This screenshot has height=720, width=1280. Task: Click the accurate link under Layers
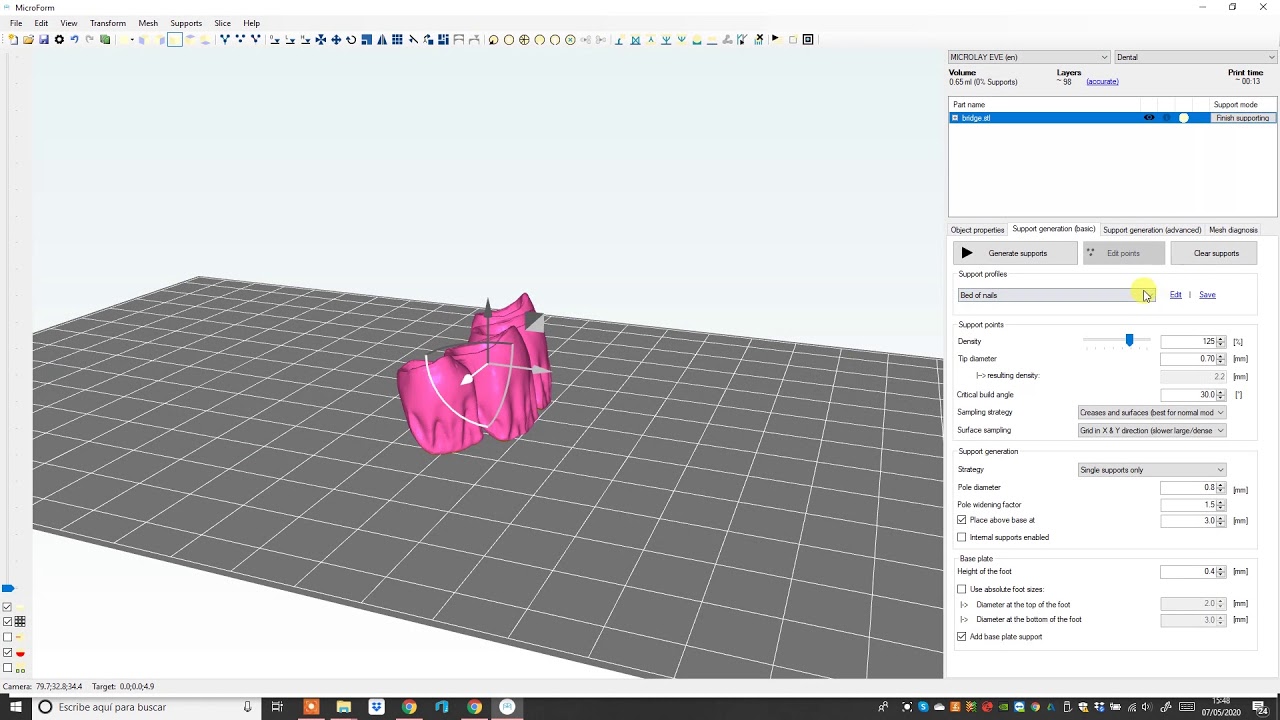point(1102,82)
